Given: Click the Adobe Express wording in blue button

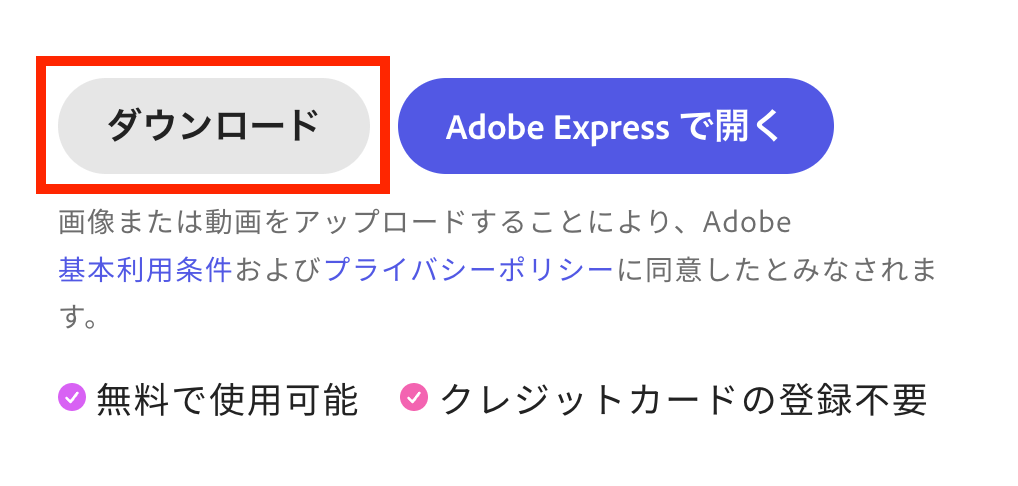Looking at the screenshot, I should coord(557,128).
